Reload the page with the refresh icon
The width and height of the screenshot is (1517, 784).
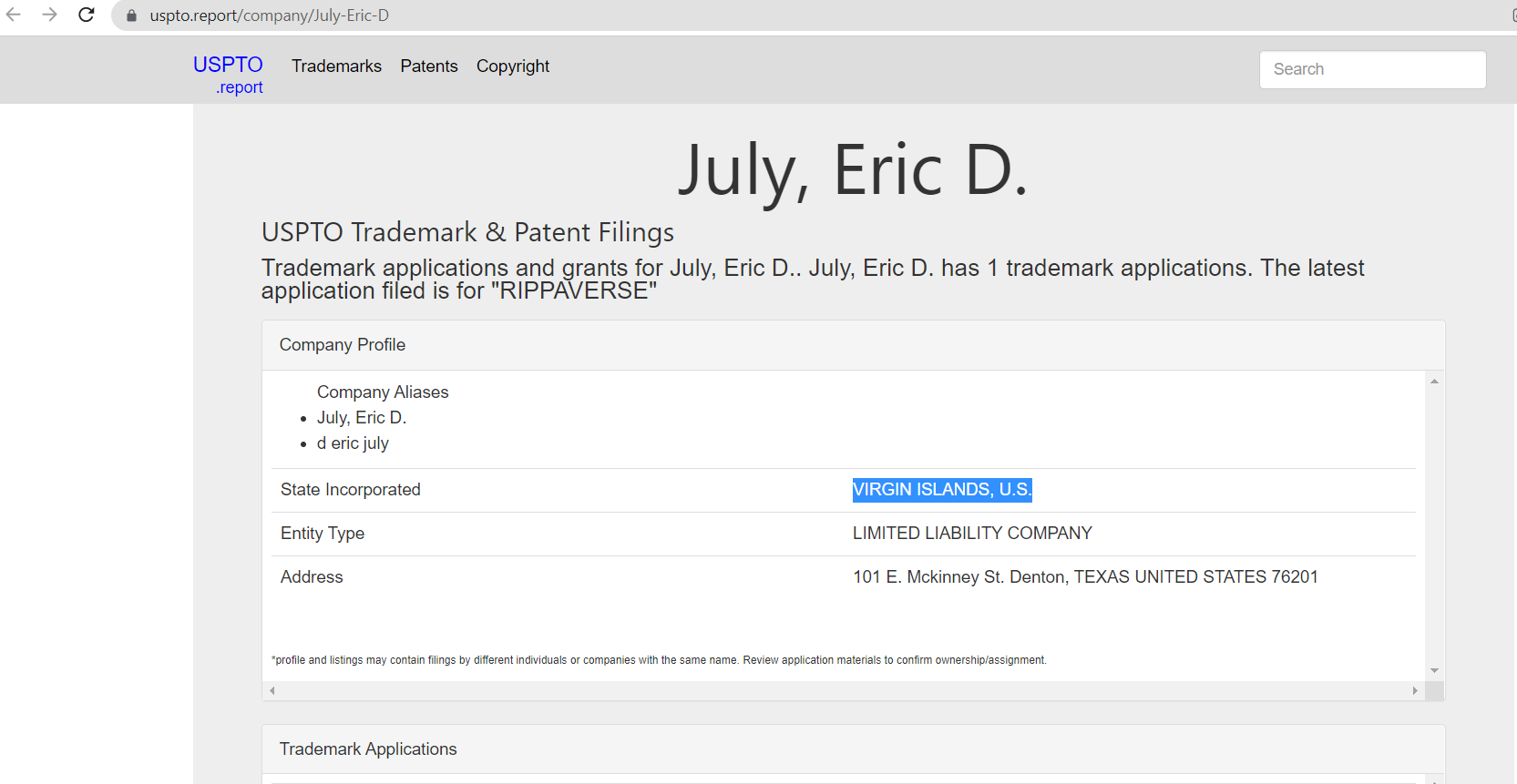click(87, 15)
